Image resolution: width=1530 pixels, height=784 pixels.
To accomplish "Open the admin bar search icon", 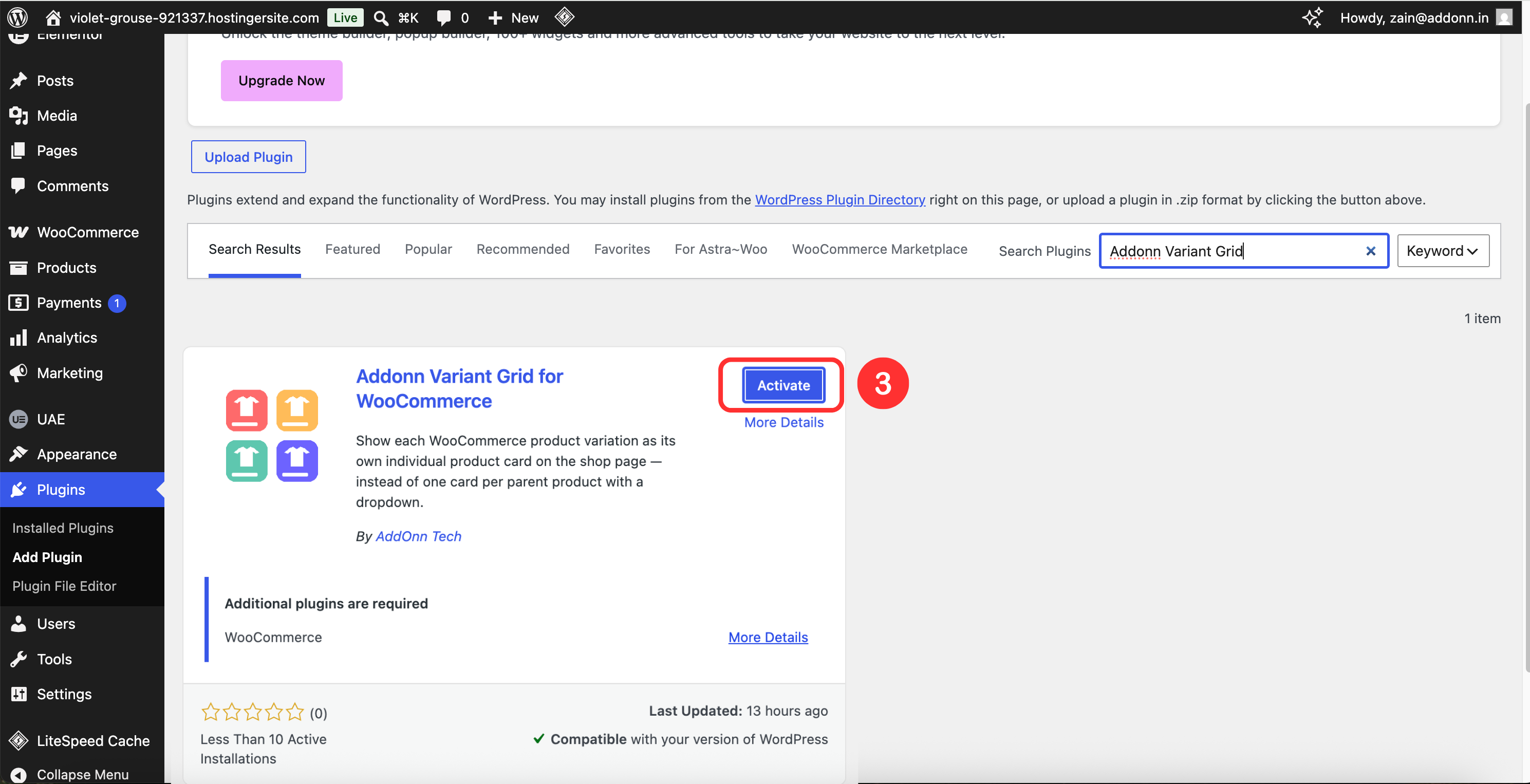I will [381, 18].
